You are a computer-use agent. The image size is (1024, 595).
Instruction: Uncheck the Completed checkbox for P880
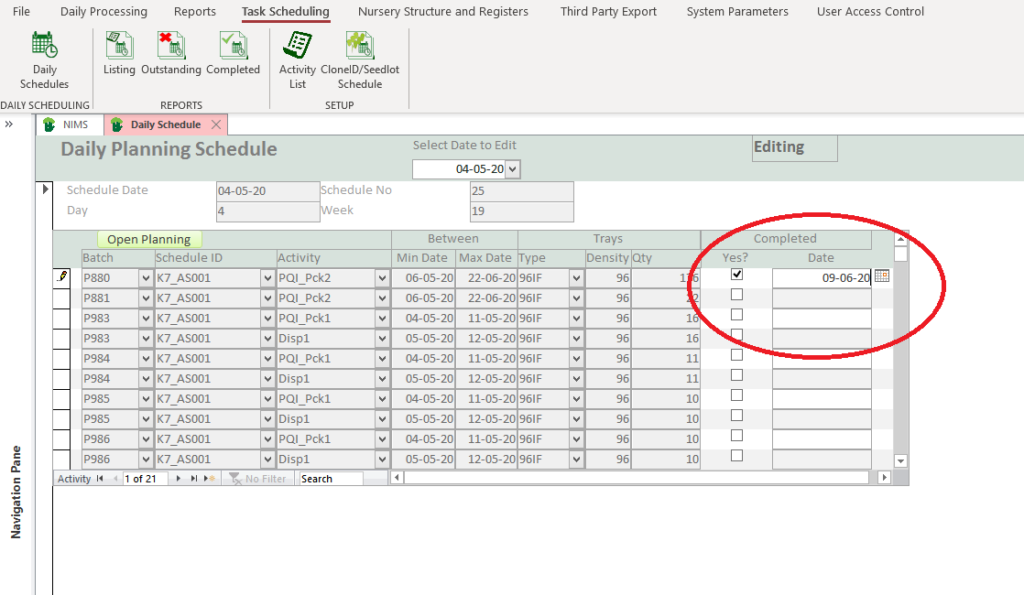pyautogui.click(x=737, y=274)
